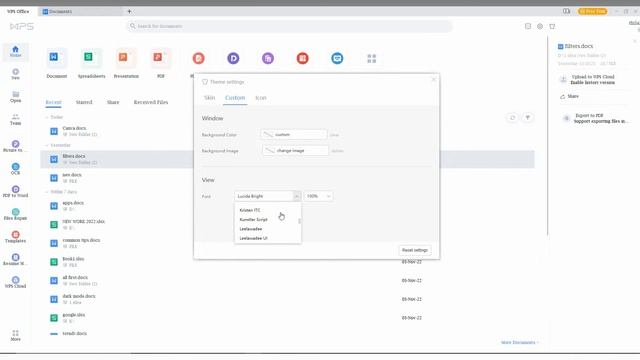640x360 pixels.
Task: Open Files Repair tool in sidebar
Action: pyautogui.click(x=16, y=214)
